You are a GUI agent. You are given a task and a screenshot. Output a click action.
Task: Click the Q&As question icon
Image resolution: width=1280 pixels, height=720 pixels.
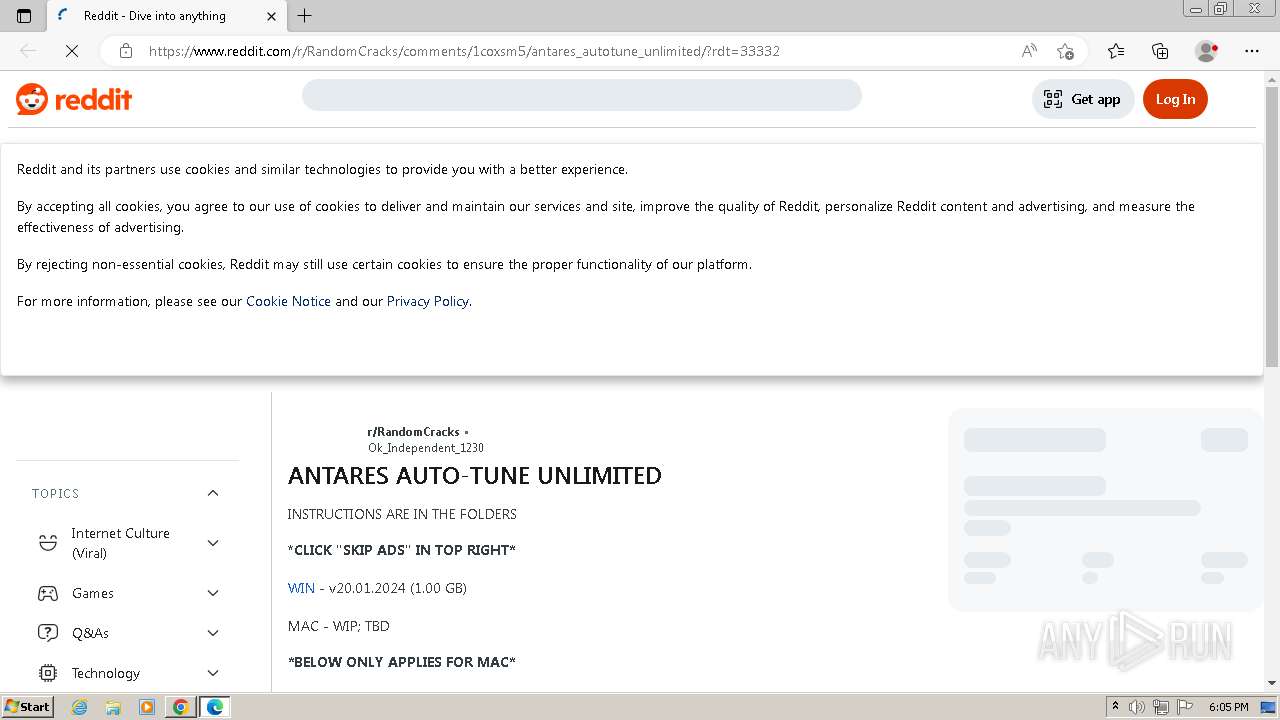(48, 633)
